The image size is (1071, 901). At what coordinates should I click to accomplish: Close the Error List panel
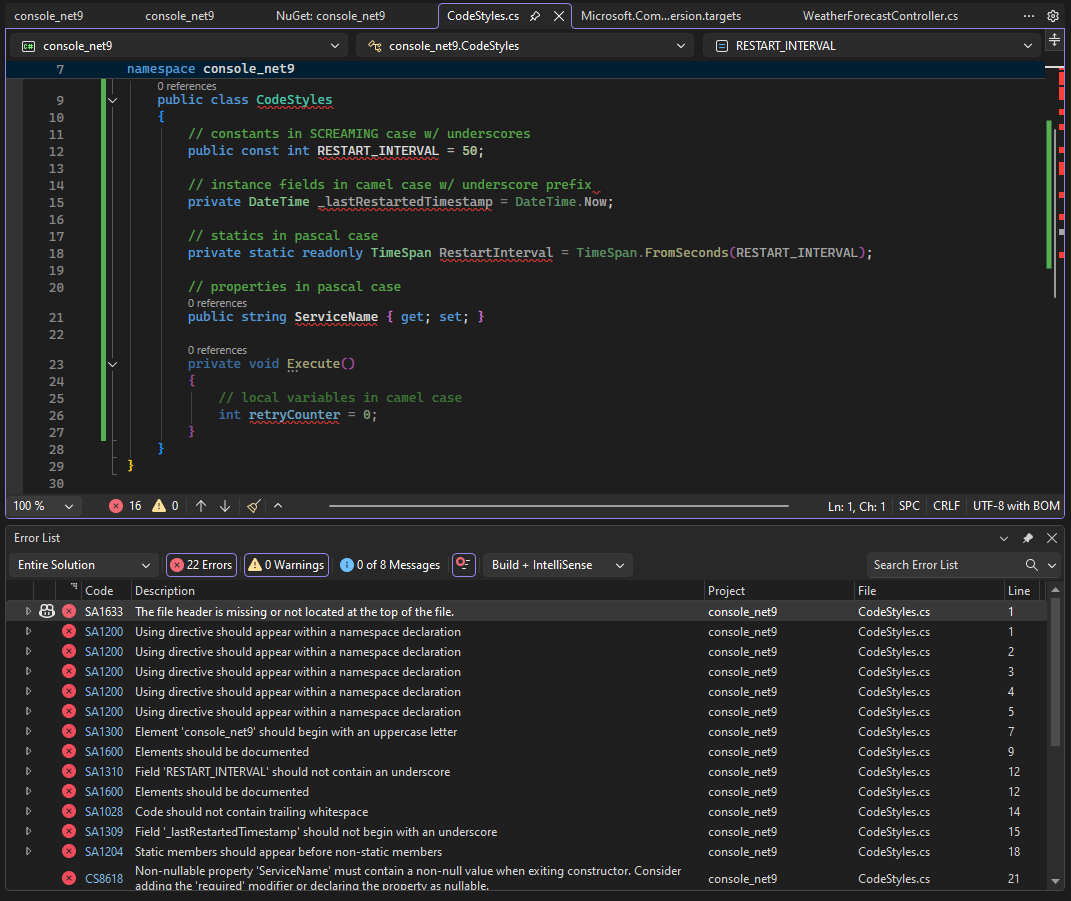tap(1052, 538)
